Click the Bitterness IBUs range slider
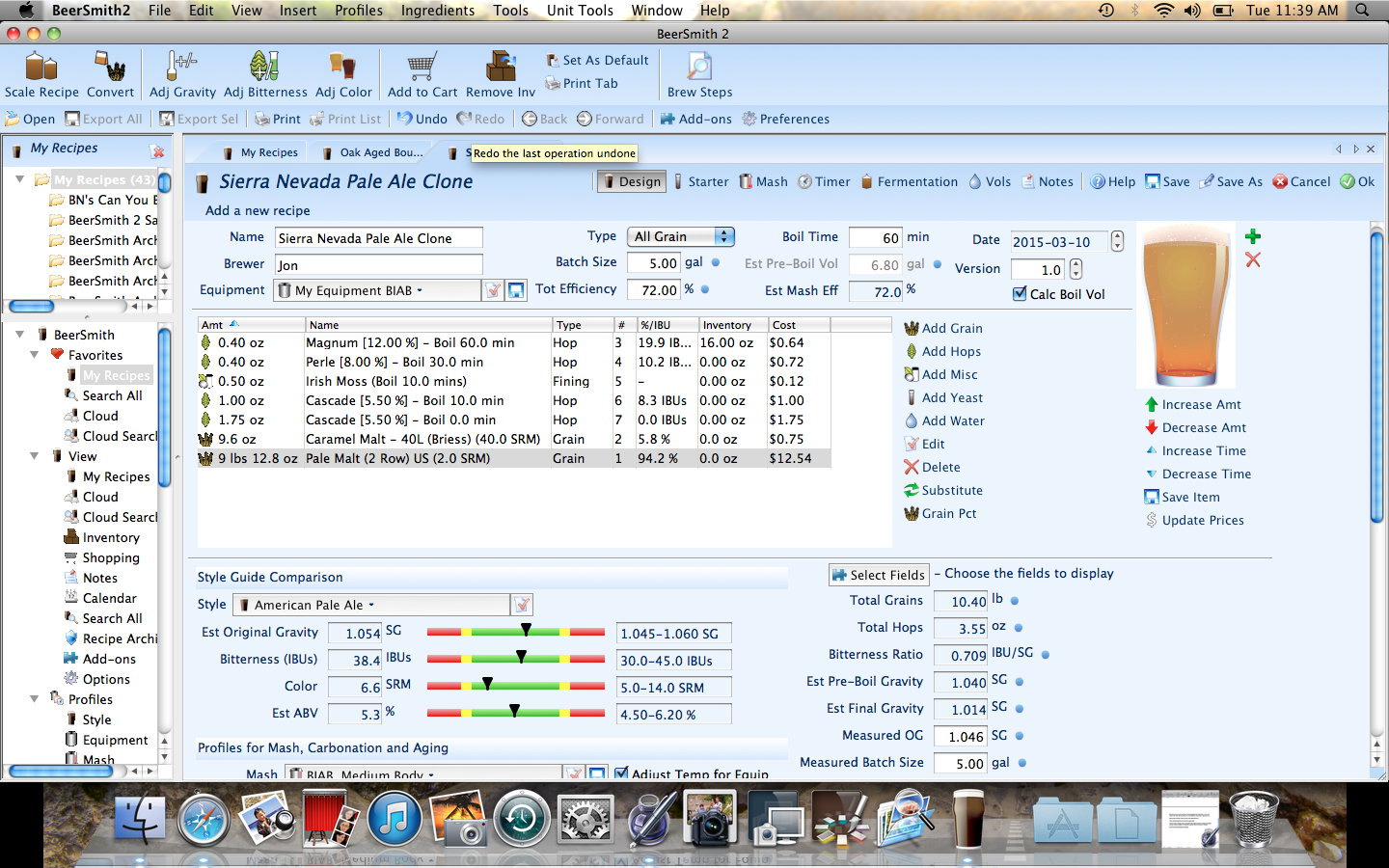The width and height of the screenshot is (1389, 868). (515, 659)
